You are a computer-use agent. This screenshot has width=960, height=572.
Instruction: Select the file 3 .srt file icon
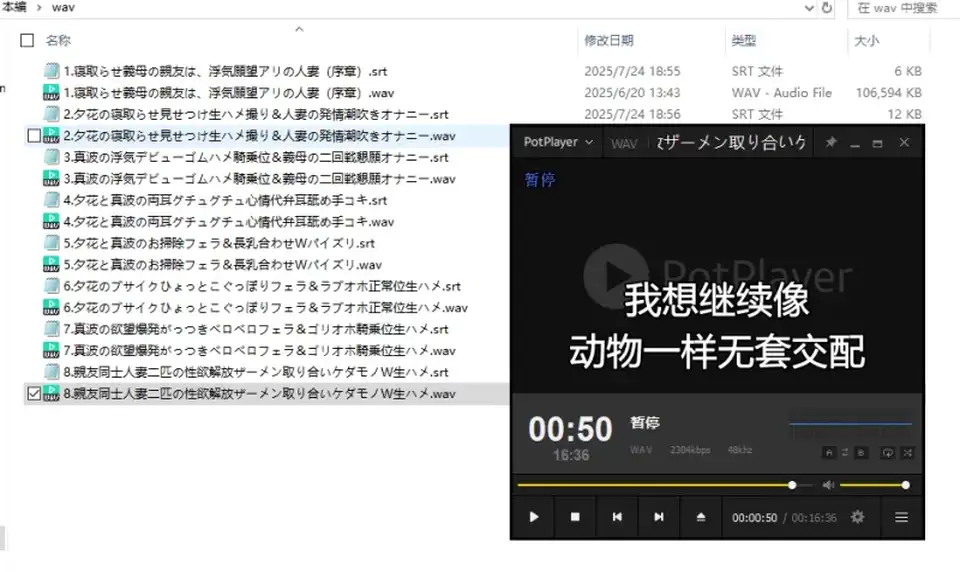tap(51, 157)
